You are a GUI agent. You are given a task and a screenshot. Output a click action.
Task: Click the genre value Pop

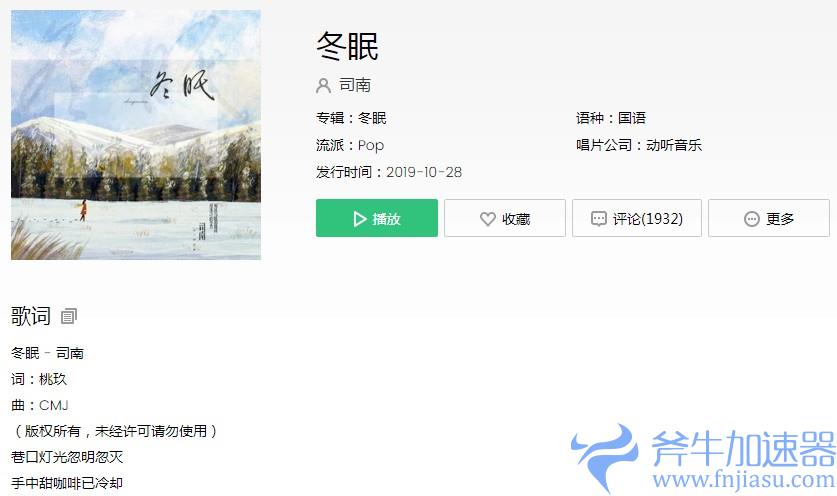[x=370, y=145]
